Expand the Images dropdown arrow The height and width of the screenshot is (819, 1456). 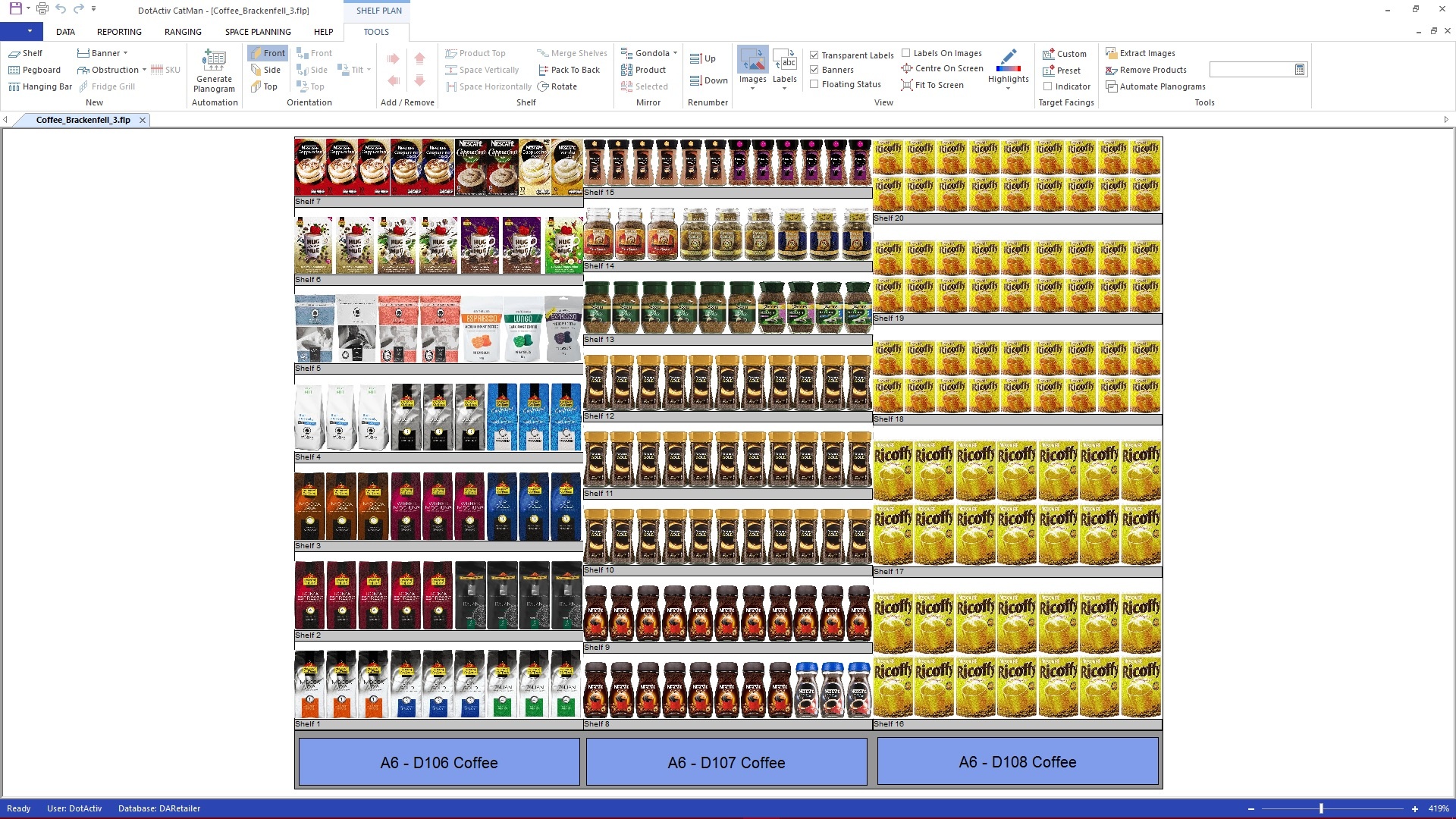tap(752, 89)
